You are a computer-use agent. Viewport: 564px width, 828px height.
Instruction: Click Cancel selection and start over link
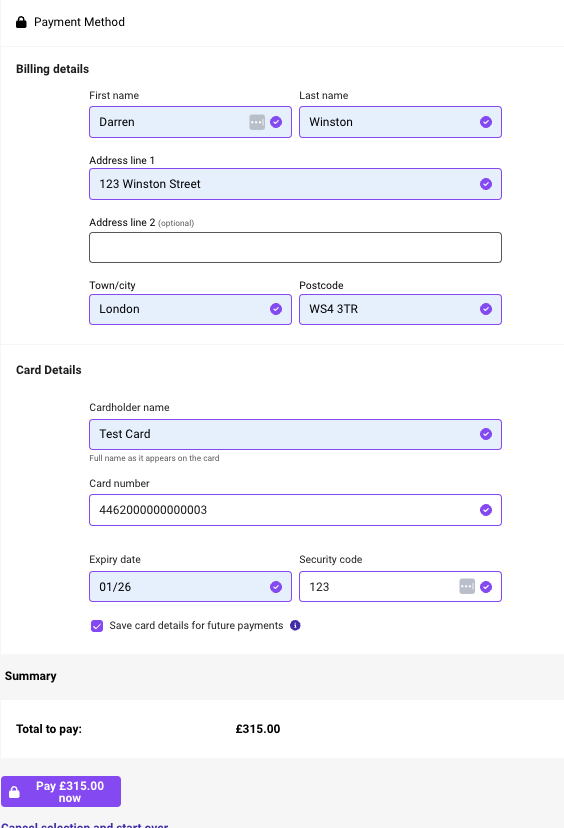pyautogui.click(x=84, y=825)
